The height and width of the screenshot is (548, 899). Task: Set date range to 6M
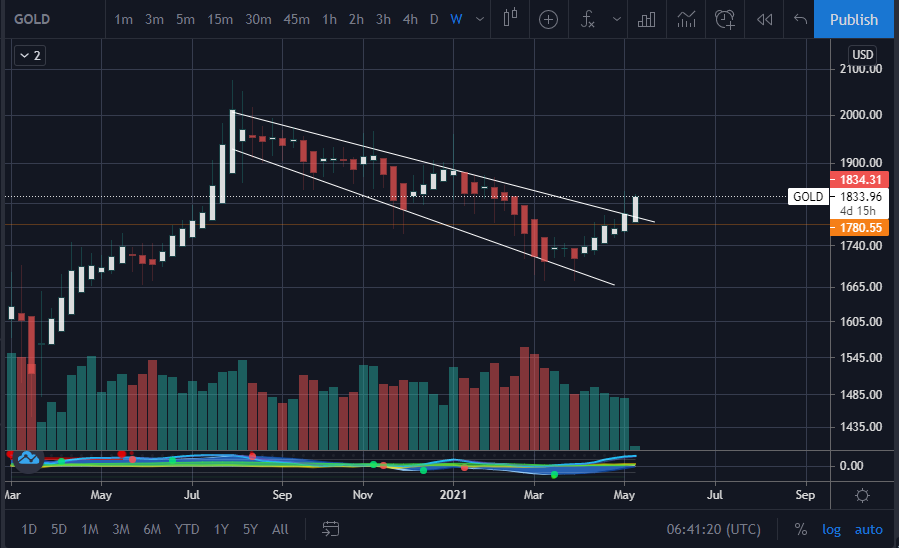pyautogui.click(x=152, y=529)
